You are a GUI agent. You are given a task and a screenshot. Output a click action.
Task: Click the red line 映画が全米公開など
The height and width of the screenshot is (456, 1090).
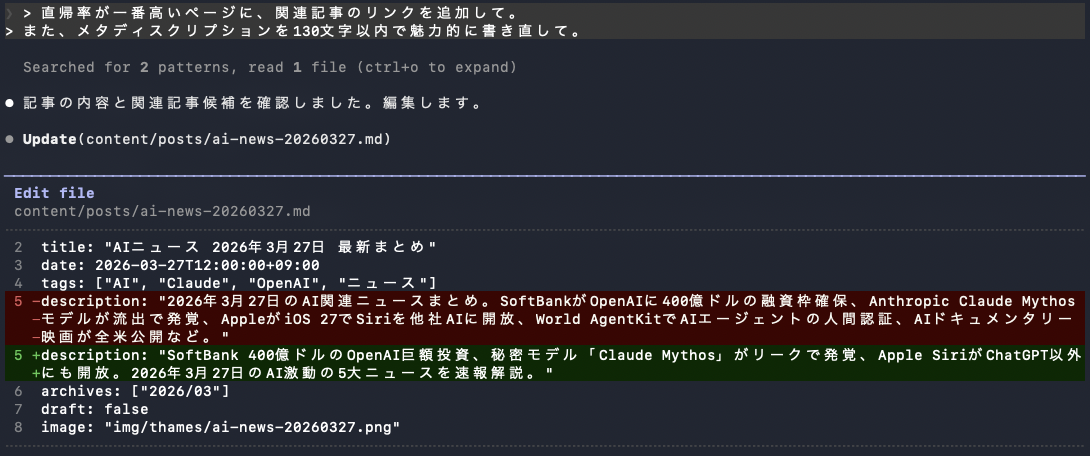point(545,338)
